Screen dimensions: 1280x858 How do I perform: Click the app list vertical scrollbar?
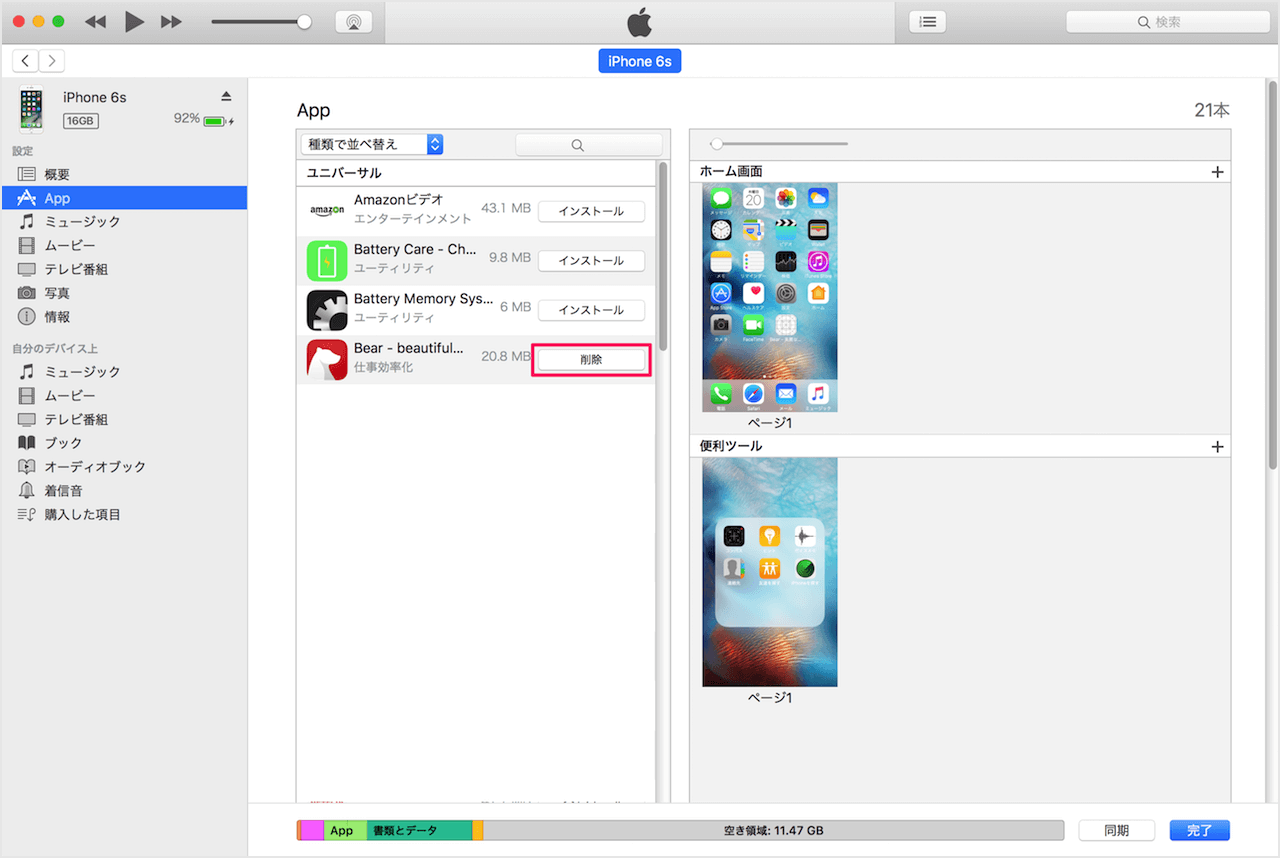(x=662, y=256)
